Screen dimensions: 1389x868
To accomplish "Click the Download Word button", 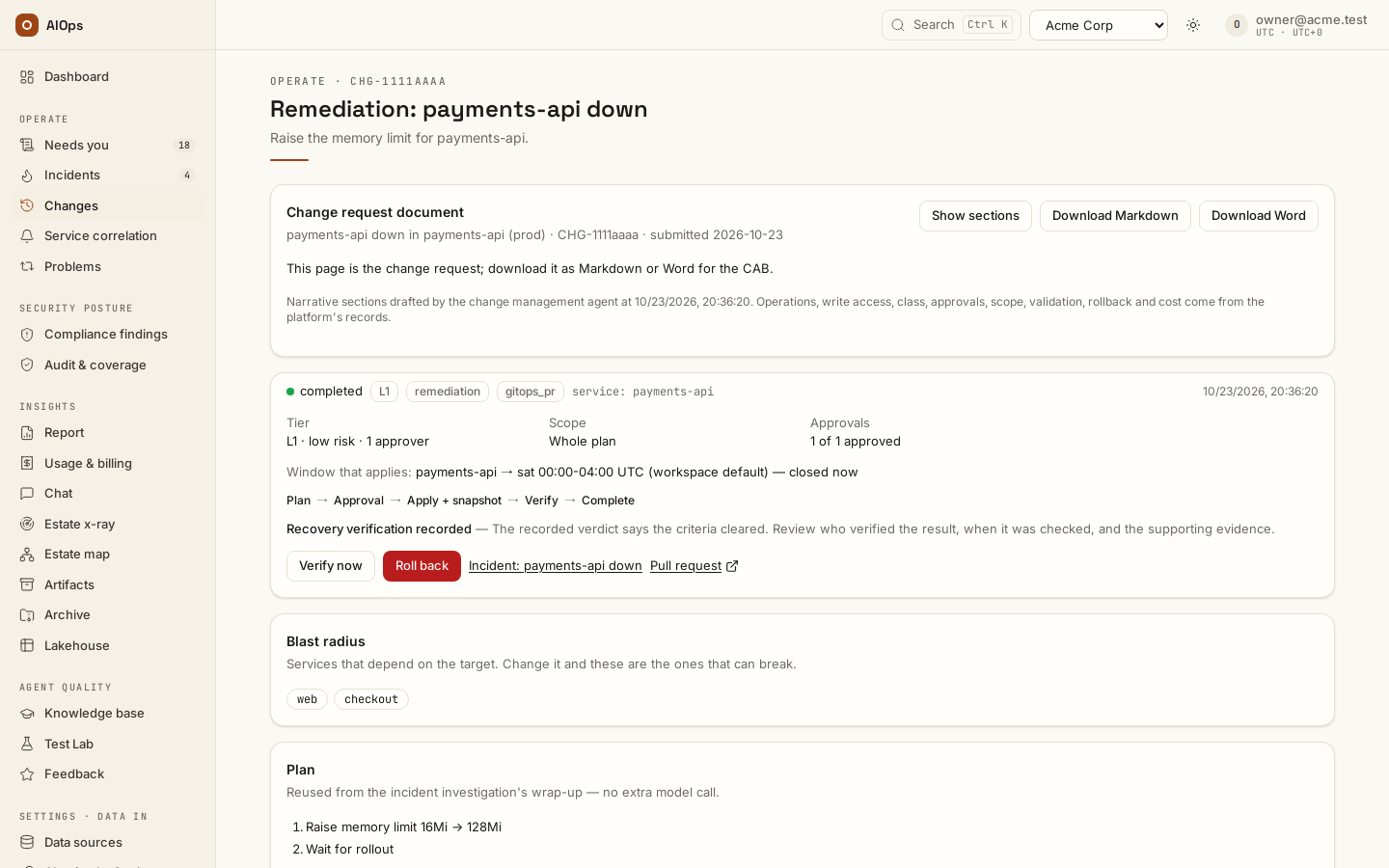I will pyautogui.click(x=1259, y=216).
